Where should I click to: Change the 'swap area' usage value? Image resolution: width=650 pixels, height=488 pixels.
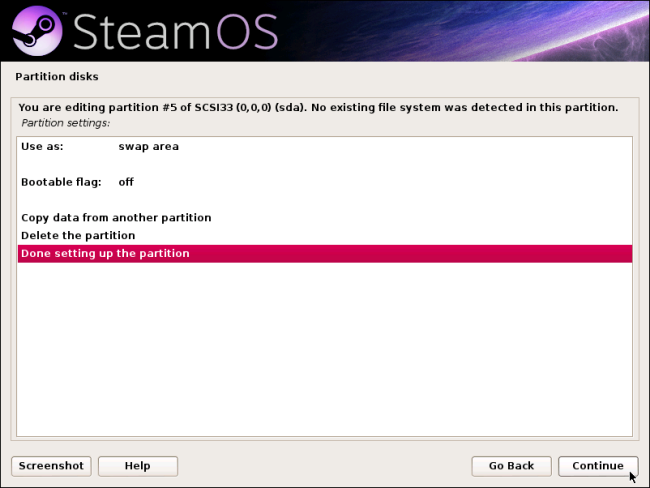click(x=148, y=146)
